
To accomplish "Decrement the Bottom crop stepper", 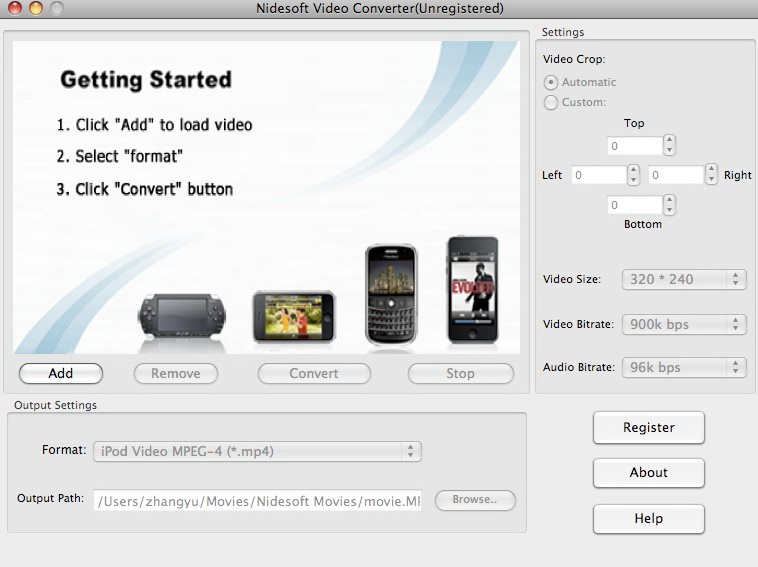I will (x=669, y=210).
